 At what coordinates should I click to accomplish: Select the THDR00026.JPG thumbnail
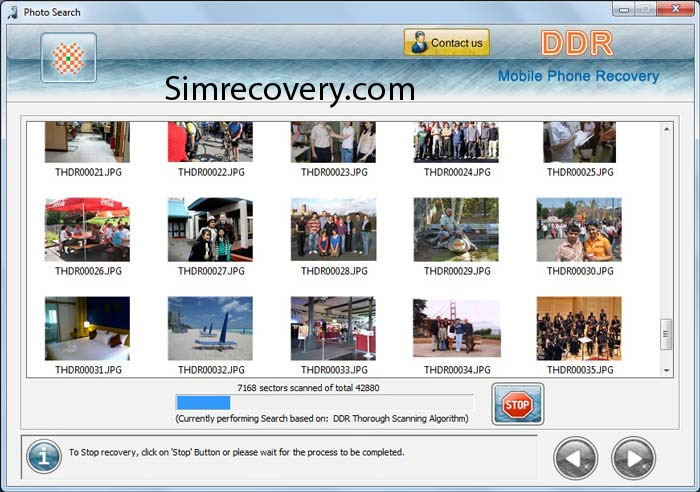[88, 229]
